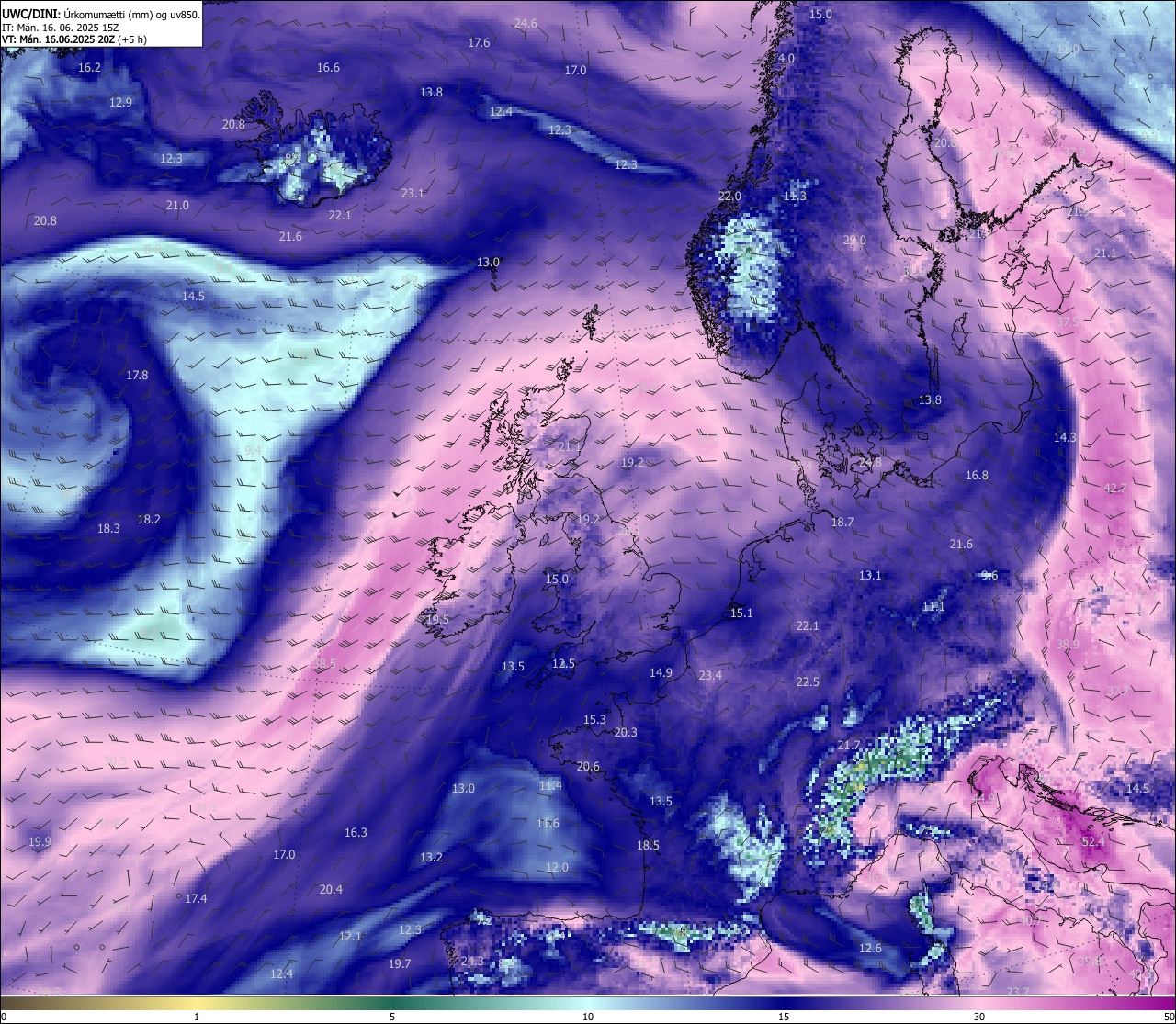
Task: Click the 13.2 value label
Action: [x=431, y=858]
